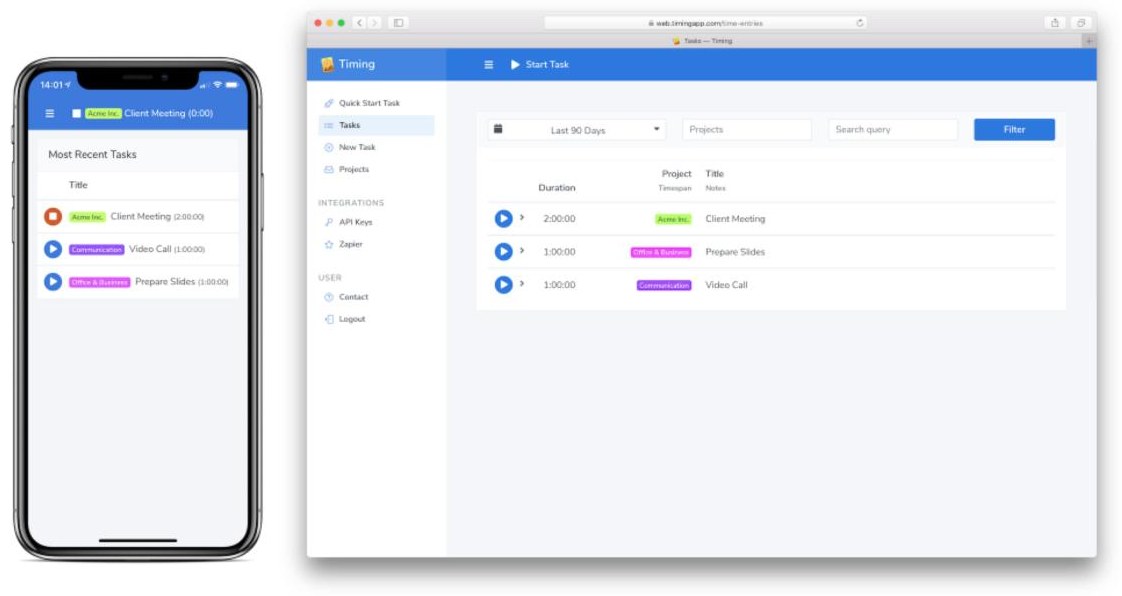Viewport: 1122px width, 596px height.
Task: Select the Tasks — Timing browser tab
Action: (x=701, y=41)
